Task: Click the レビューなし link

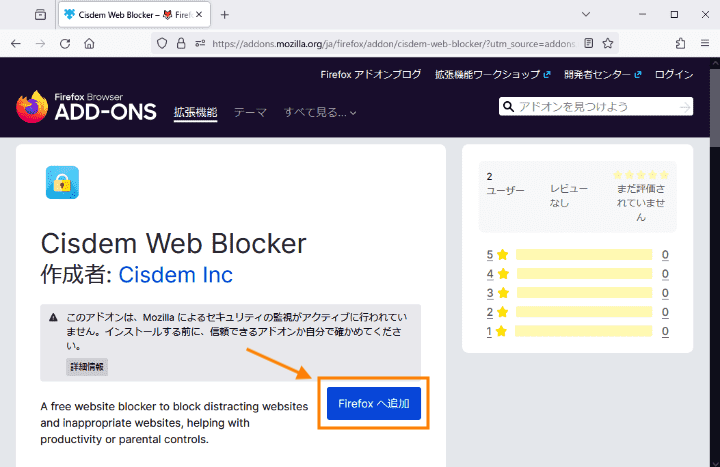Action: pos(568,196)
